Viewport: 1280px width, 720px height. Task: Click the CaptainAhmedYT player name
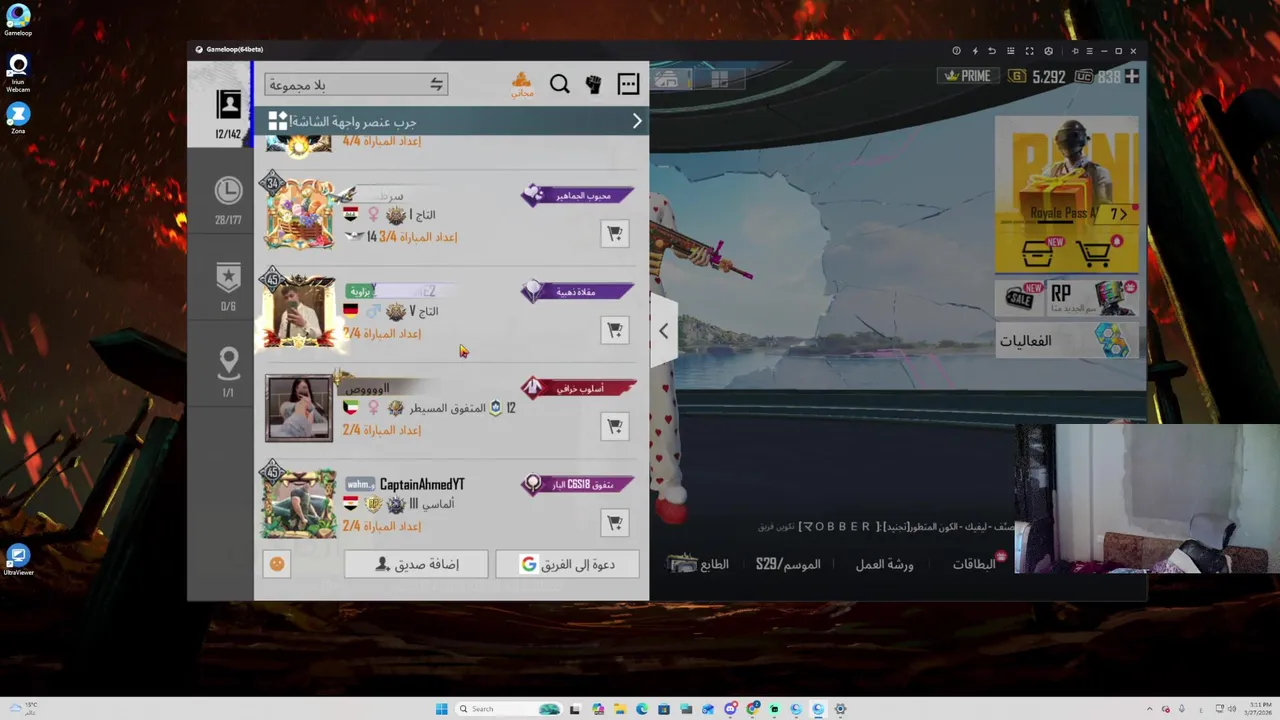pyautogui.click(x=422, y=484)
